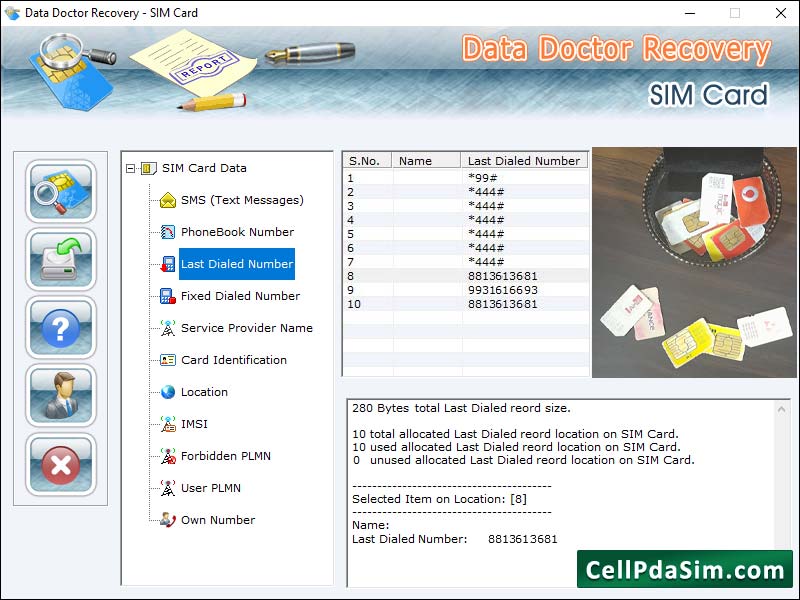This screenshot has height=600, width=800.
Task: Select SMS (Text Messages) tree item
Action: coord(242,200)
